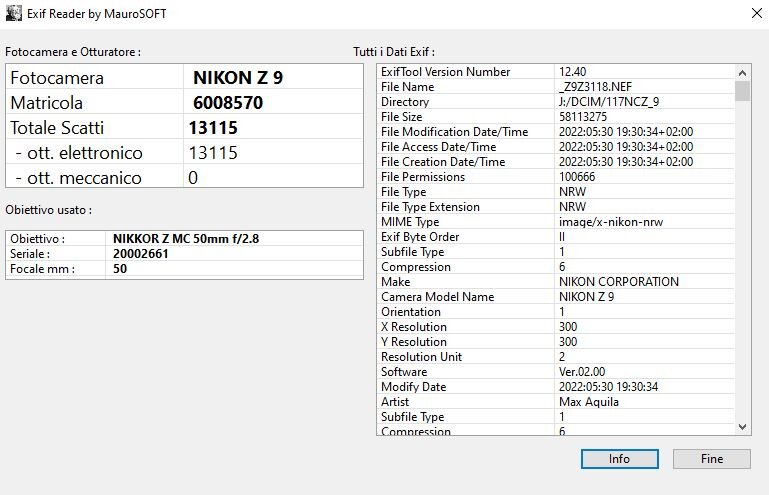769x495 pixels.
Task: Click the Fine button
Action: click(x=712, y=459)
